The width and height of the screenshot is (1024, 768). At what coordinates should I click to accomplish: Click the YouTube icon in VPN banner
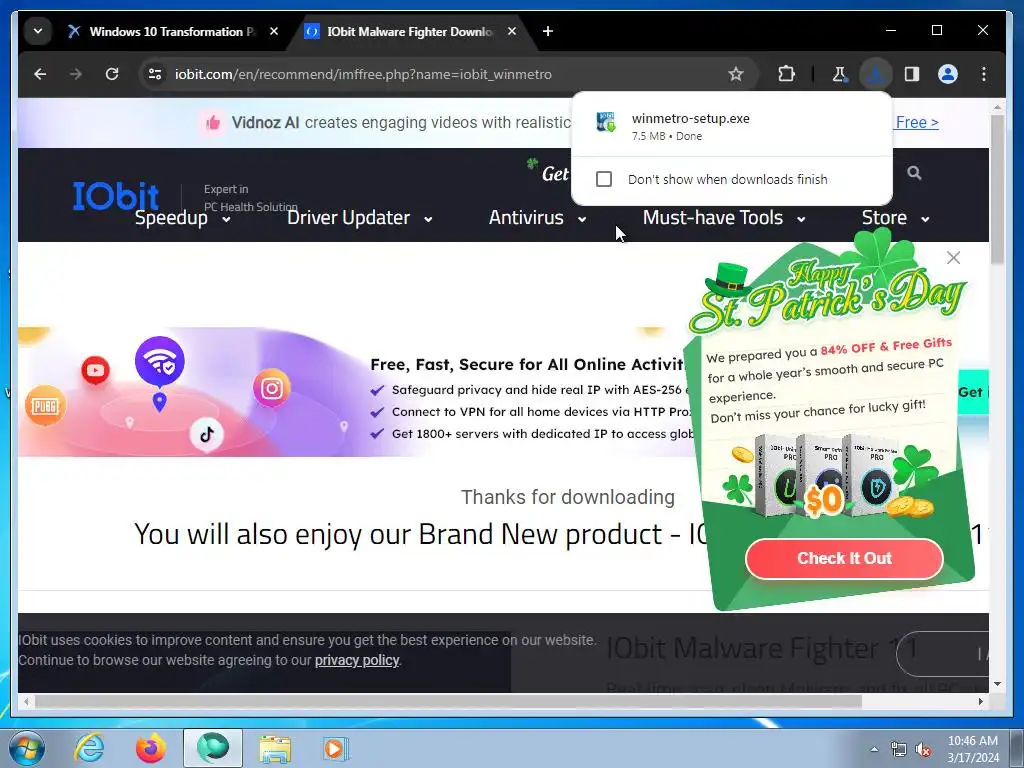(x=95, y=370)
